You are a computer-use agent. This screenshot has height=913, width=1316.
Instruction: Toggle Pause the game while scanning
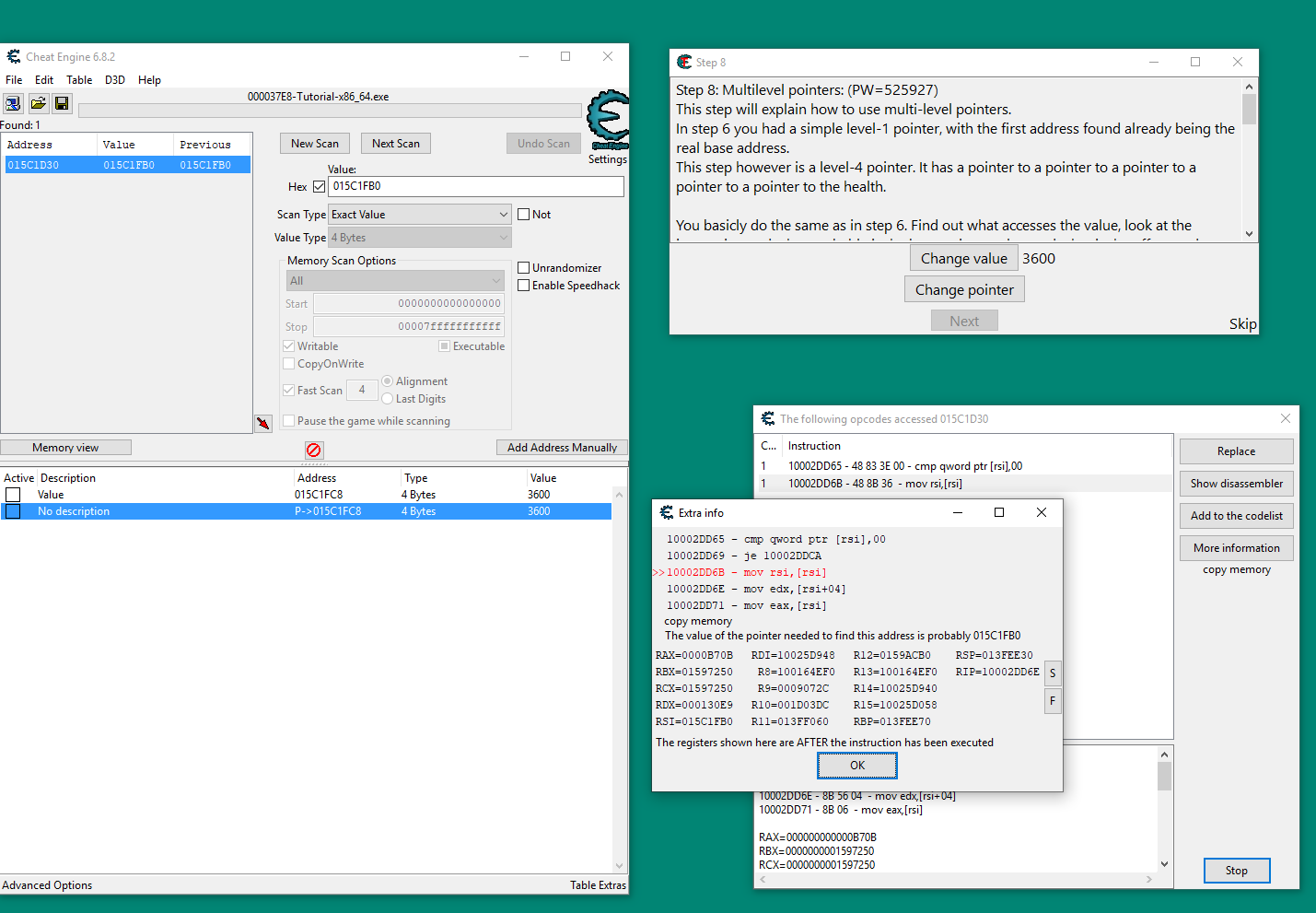coord(288,420)
